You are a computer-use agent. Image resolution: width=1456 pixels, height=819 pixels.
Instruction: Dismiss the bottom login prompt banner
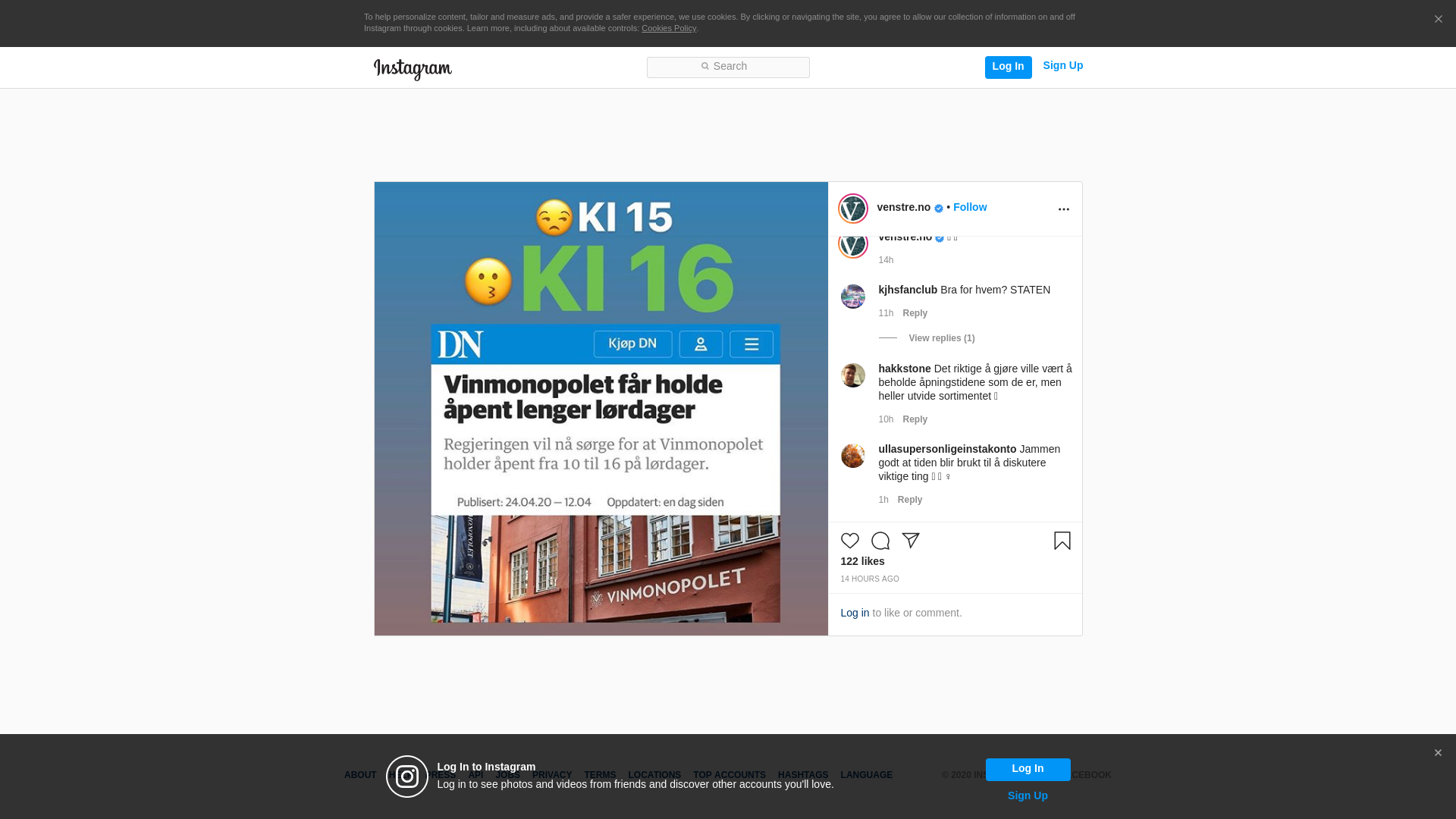tap(1438, 753)
